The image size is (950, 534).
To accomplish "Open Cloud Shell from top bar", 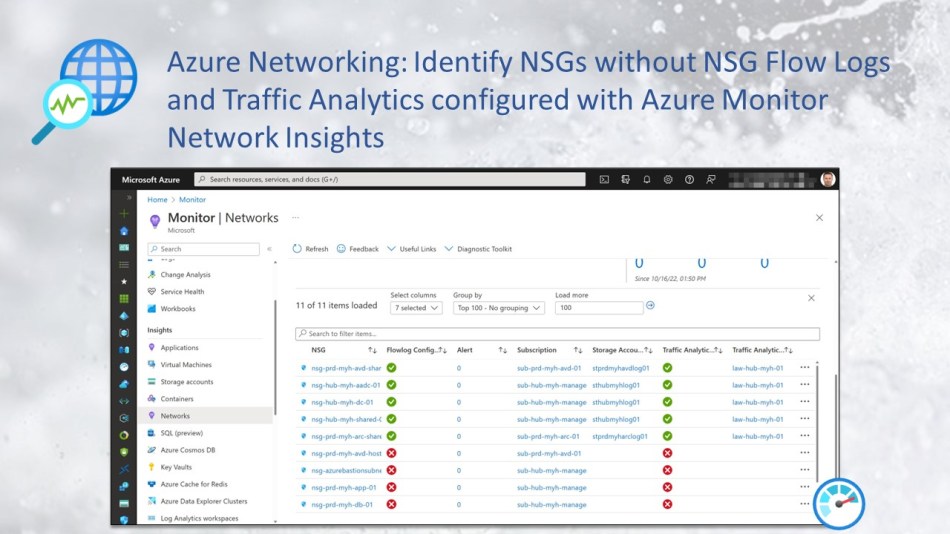I will point(604,180).
